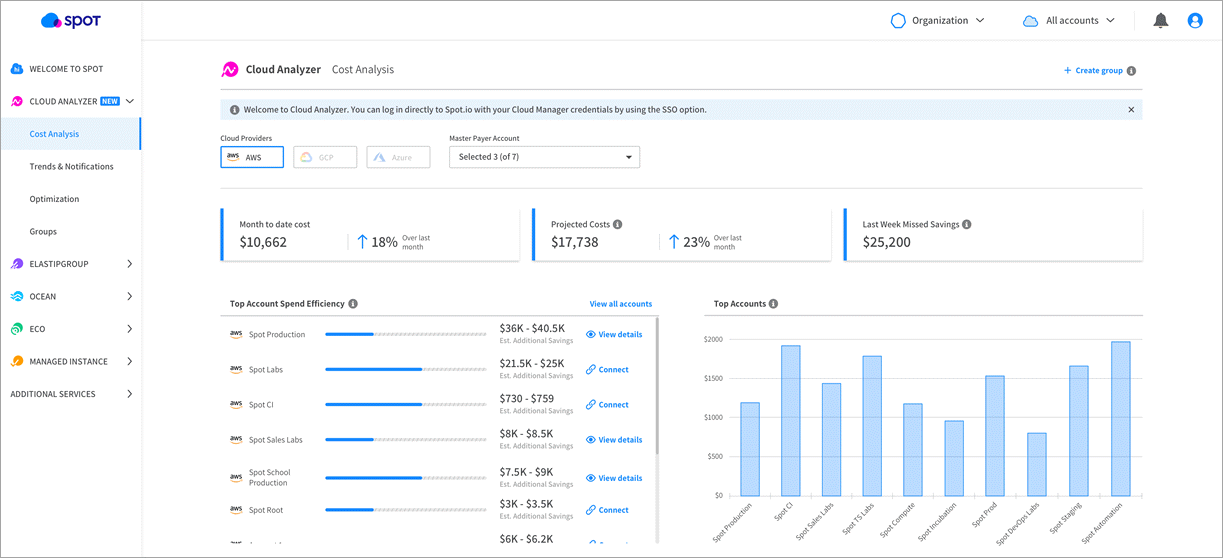
Task: Open Optimization page in sidebar
Action: 54,199
